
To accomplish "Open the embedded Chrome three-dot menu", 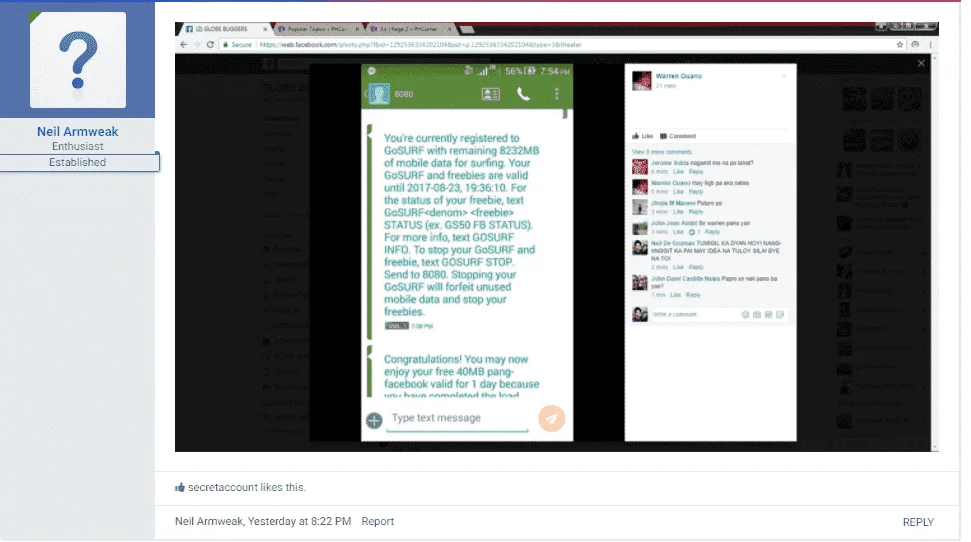I will tap(930, 45).
